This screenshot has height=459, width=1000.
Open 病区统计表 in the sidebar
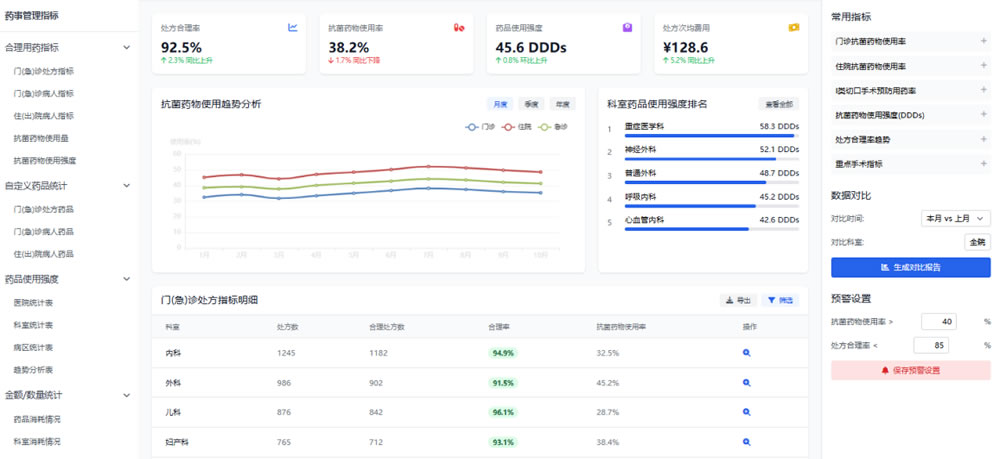33,347
